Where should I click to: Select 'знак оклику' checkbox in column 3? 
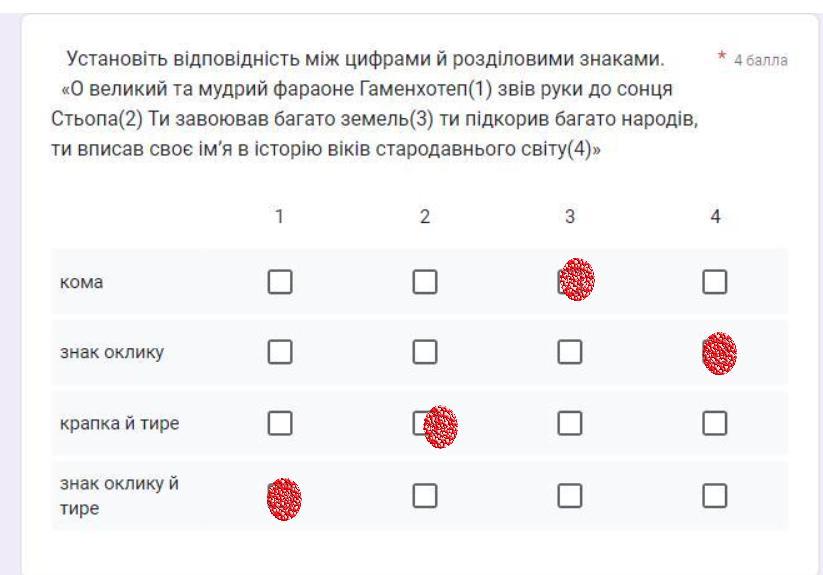point(569,352)
